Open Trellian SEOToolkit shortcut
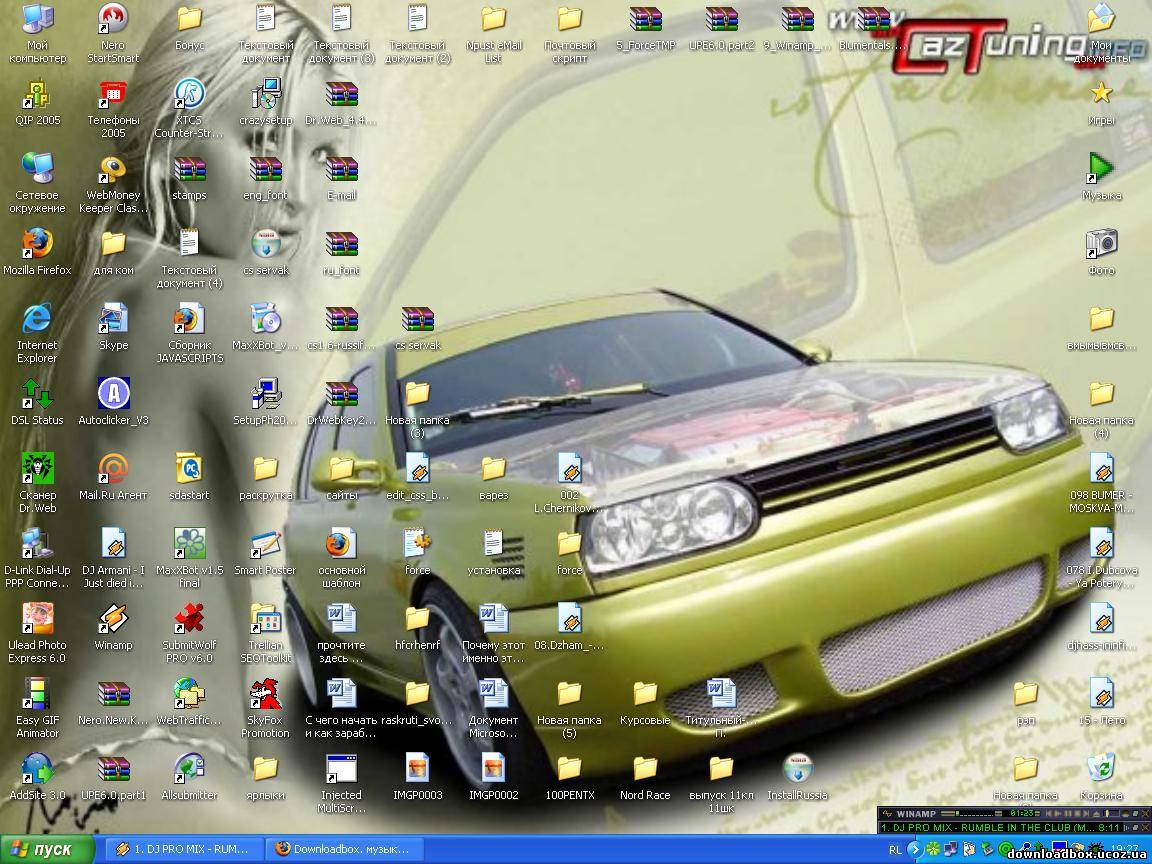1152x864 pixels. [265, 633]
